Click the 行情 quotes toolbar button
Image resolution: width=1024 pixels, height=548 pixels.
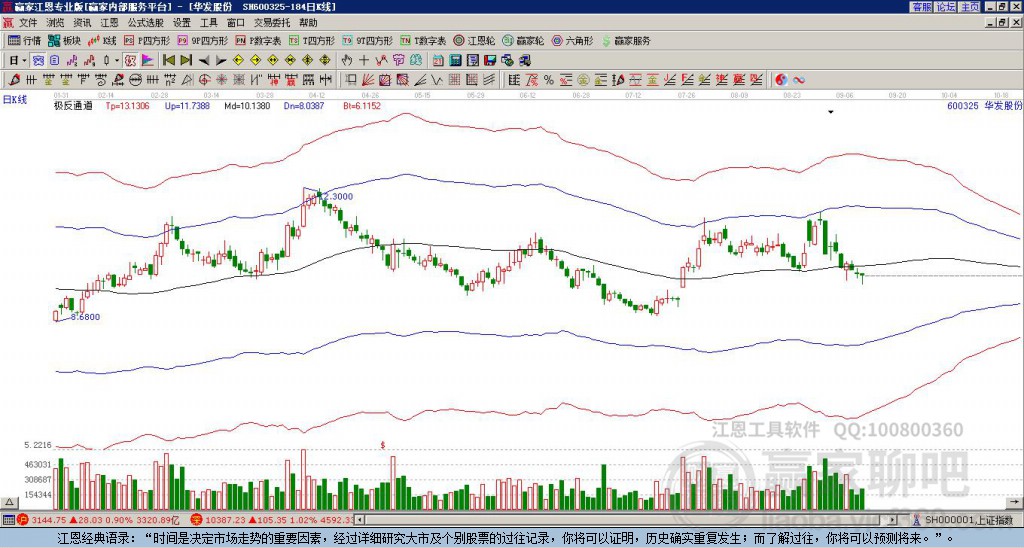(x=24, y=40)
